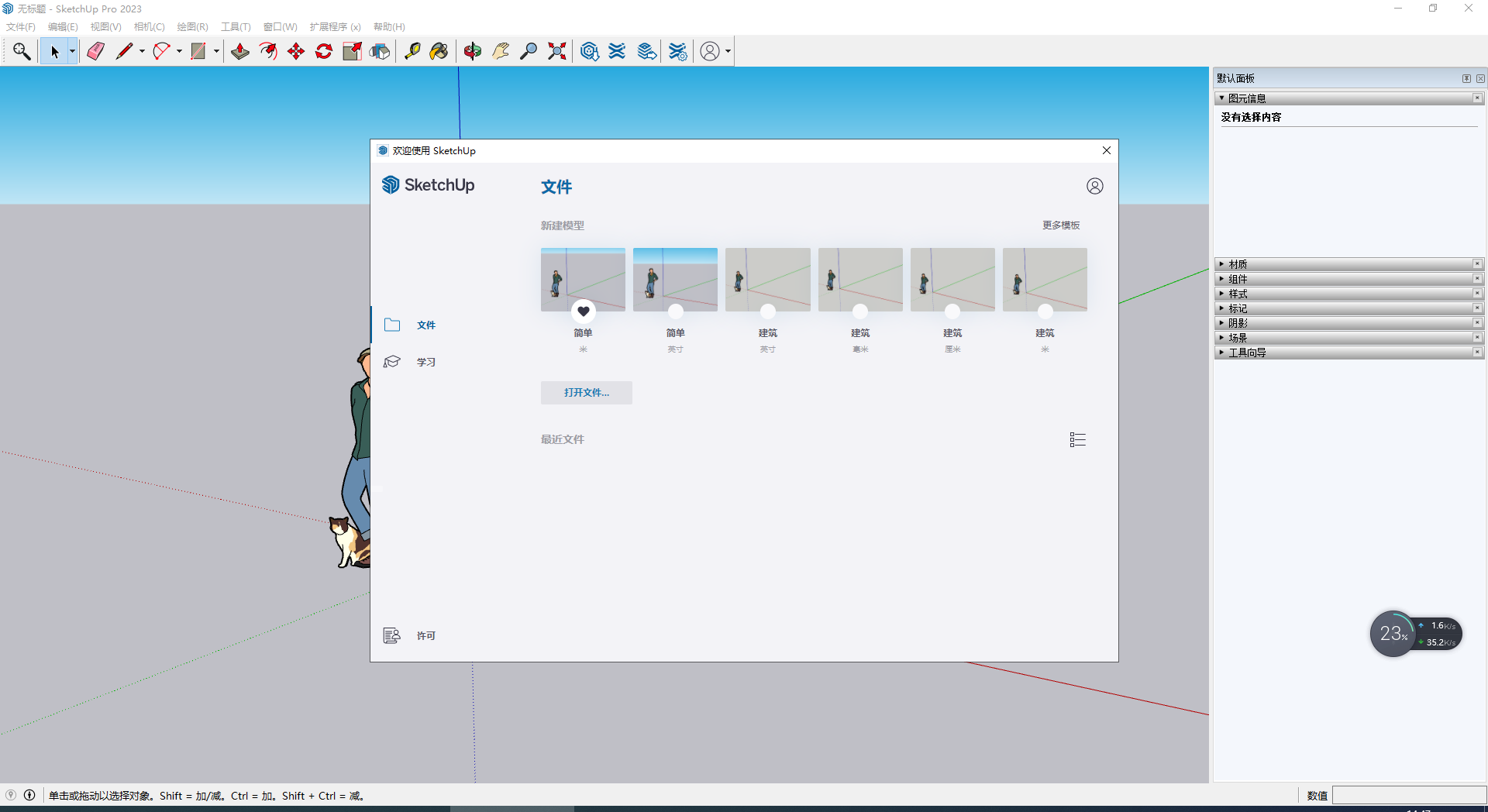Screen dimensions: 1488x812
Task: Activate the Orbit tool
Action: [473, 51]
